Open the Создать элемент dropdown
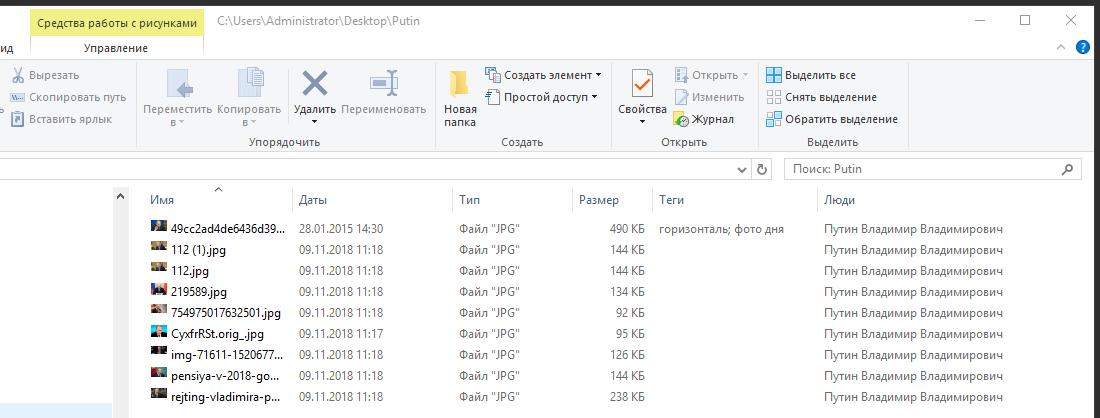 (598, 75)
